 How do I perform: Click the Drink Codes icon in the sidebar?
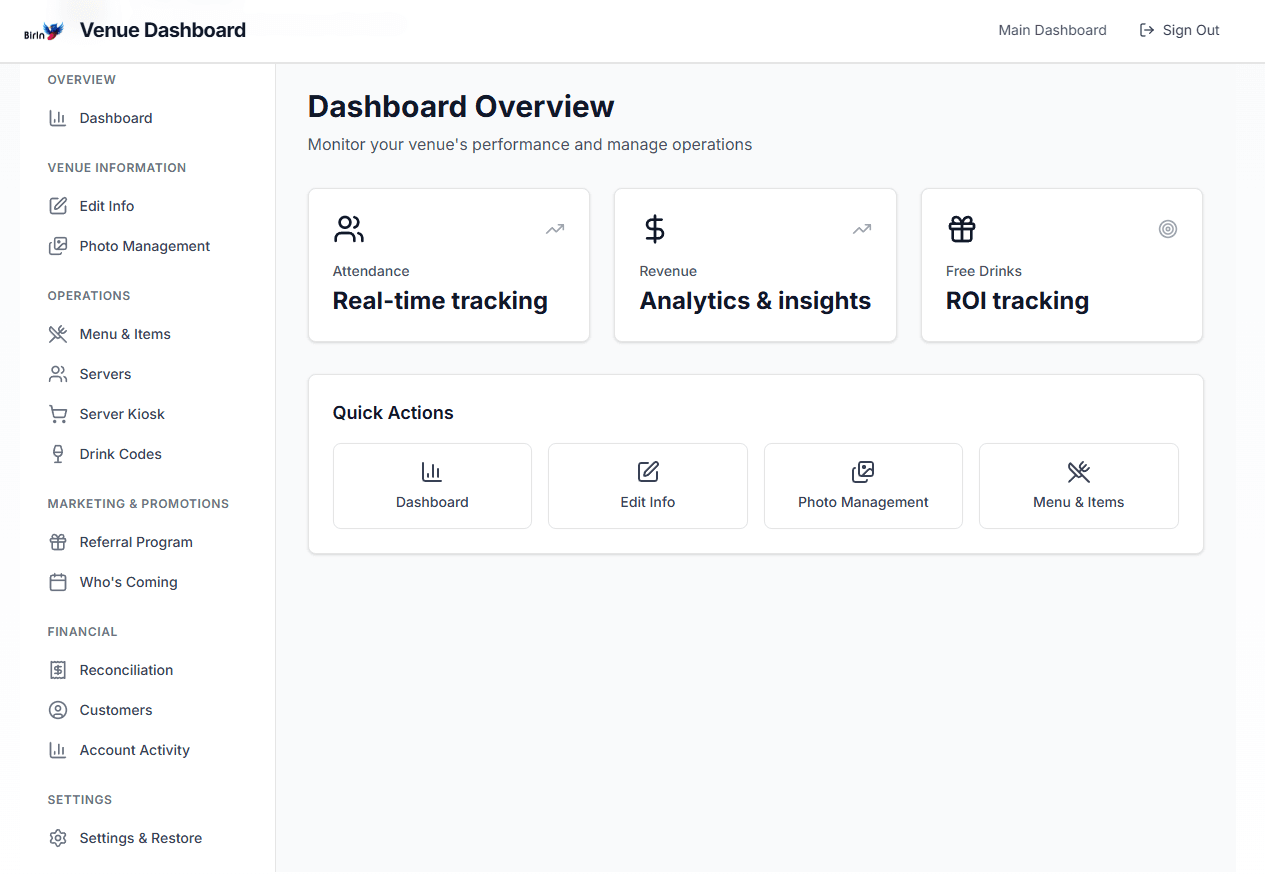pyautogui.click(x=59, y=454)
